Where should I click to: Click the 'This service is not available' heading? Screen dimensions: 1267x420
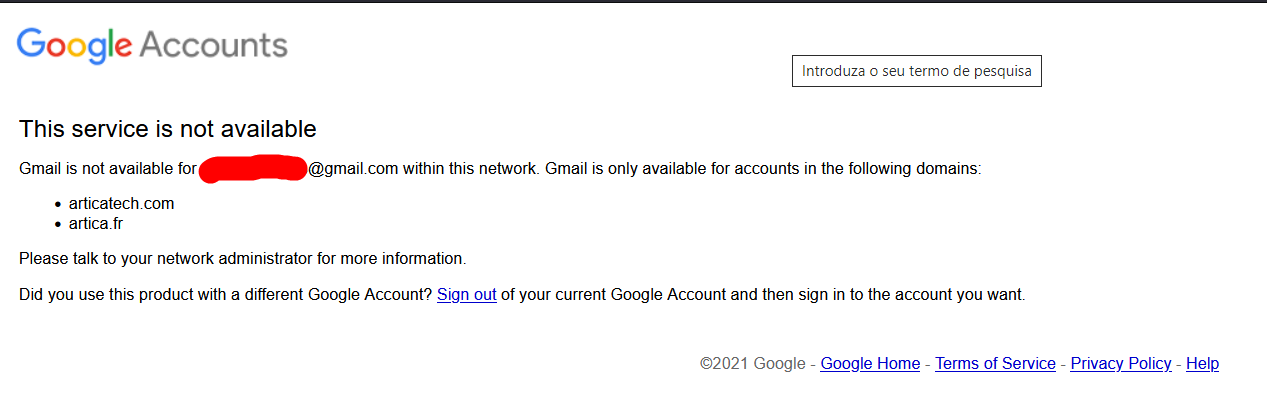click(168, 129)
